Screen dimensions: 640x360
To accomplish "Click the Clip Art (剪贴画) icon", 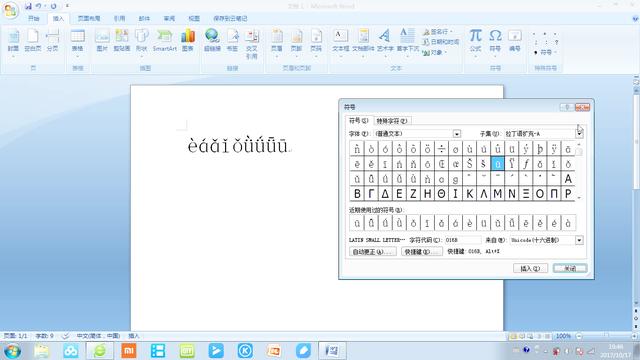I will click(122, 40).
